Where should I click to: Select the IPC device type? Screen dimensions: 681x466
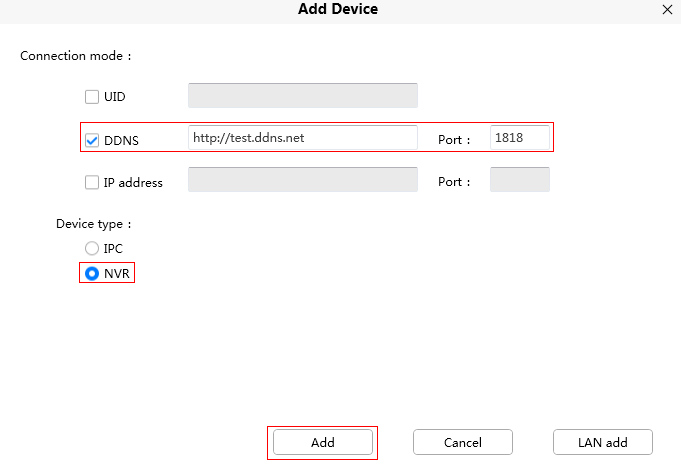pos(92,248)
